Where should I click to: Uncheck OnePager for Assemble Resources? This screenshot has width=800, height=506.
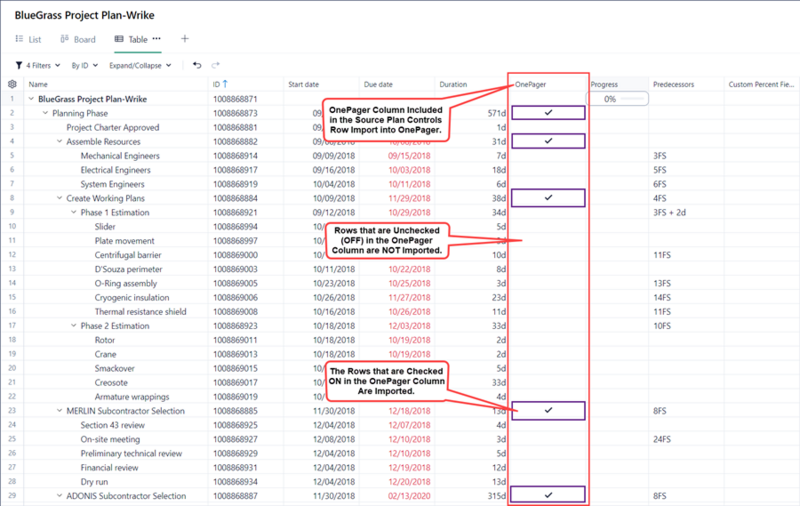point(548,141)
